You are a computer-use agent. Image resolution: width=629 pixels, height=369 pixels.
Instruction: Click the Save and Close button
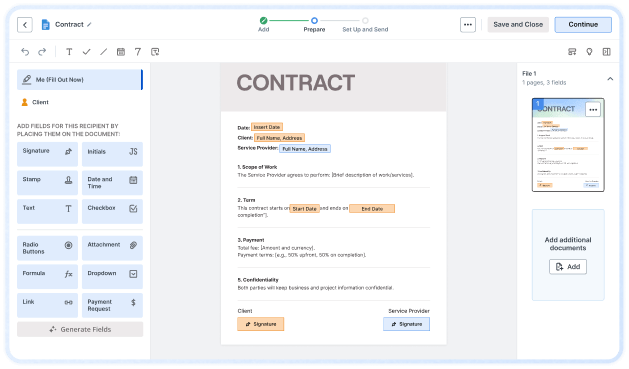518,24
